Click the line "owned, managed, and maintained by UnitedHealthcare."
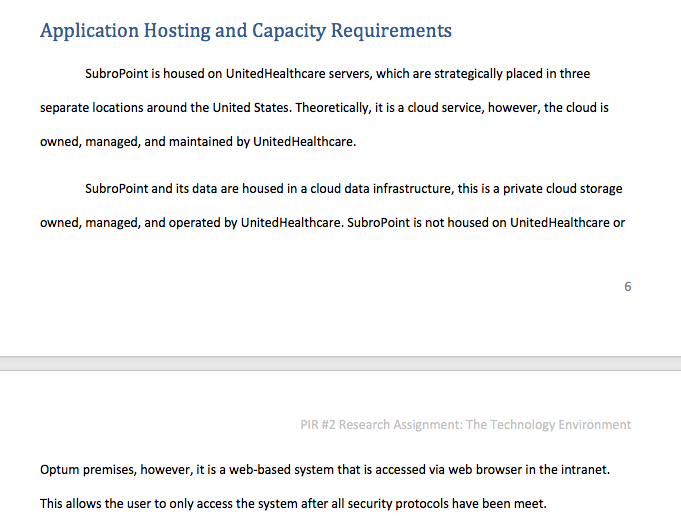The height and width of the screenshot is (532, 681). 198,142
